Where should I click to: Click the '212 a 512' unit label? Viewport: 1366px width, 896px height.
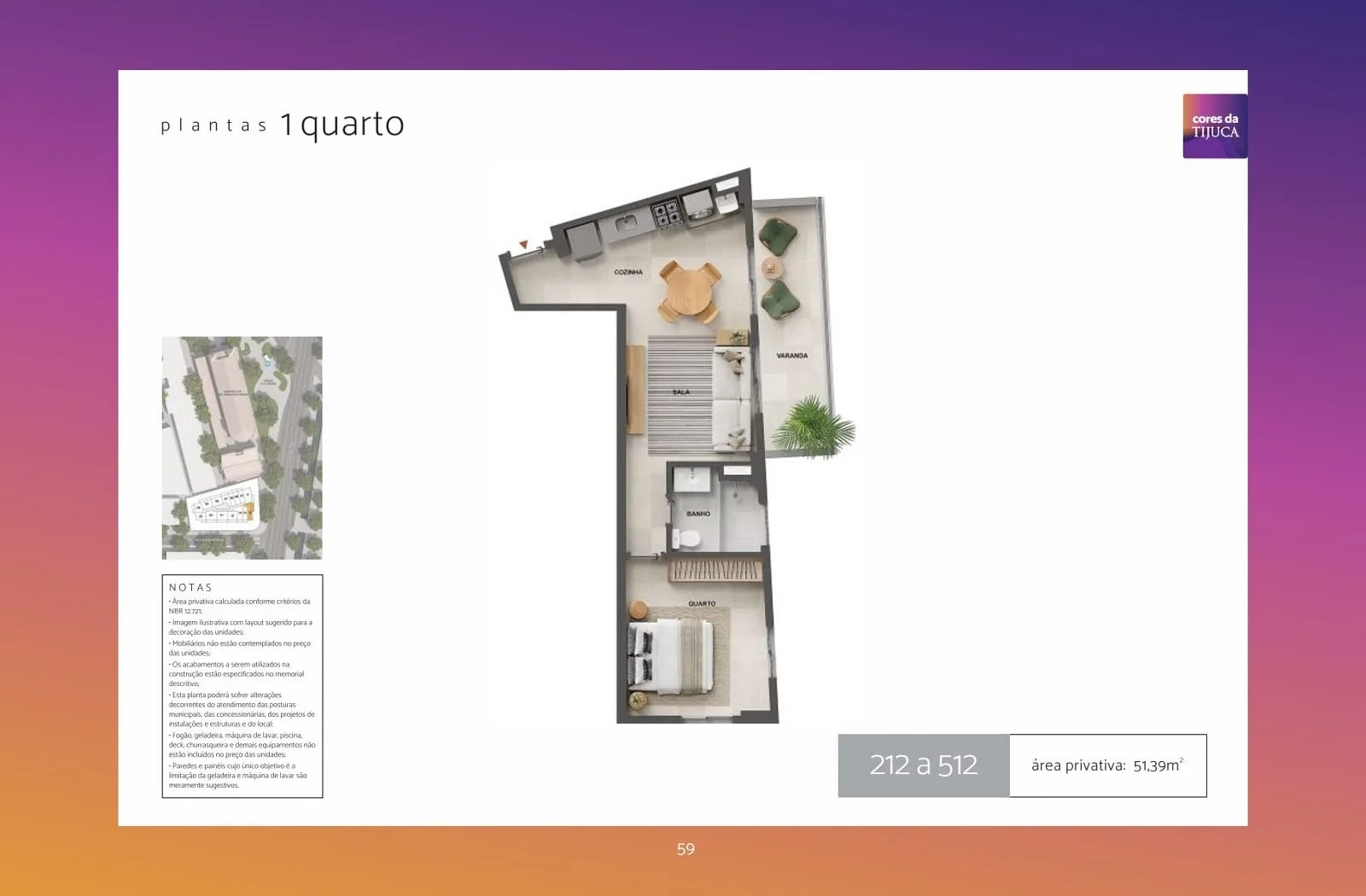924,765
